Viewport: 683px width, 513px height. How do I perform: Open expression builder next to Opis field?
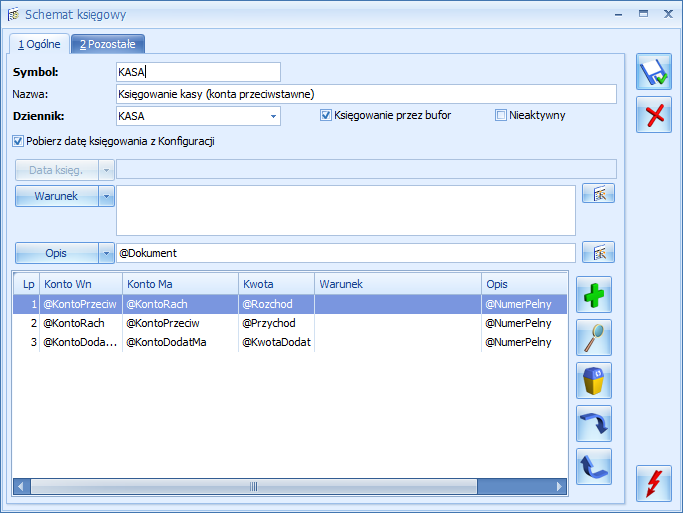click(x=598, y=252)
